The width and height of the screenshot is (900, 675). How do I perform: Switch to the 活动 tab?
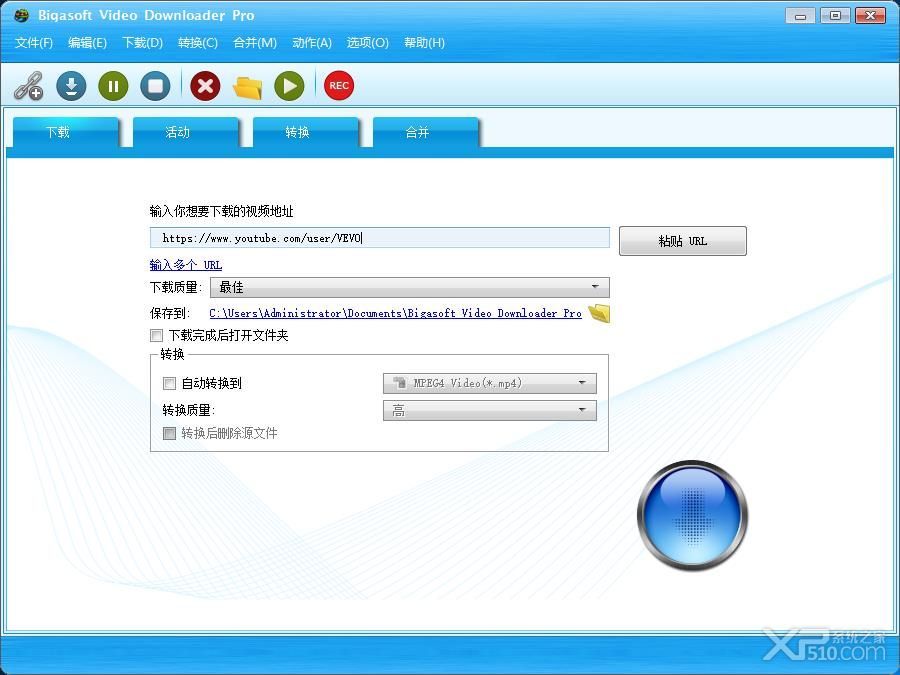185,133
